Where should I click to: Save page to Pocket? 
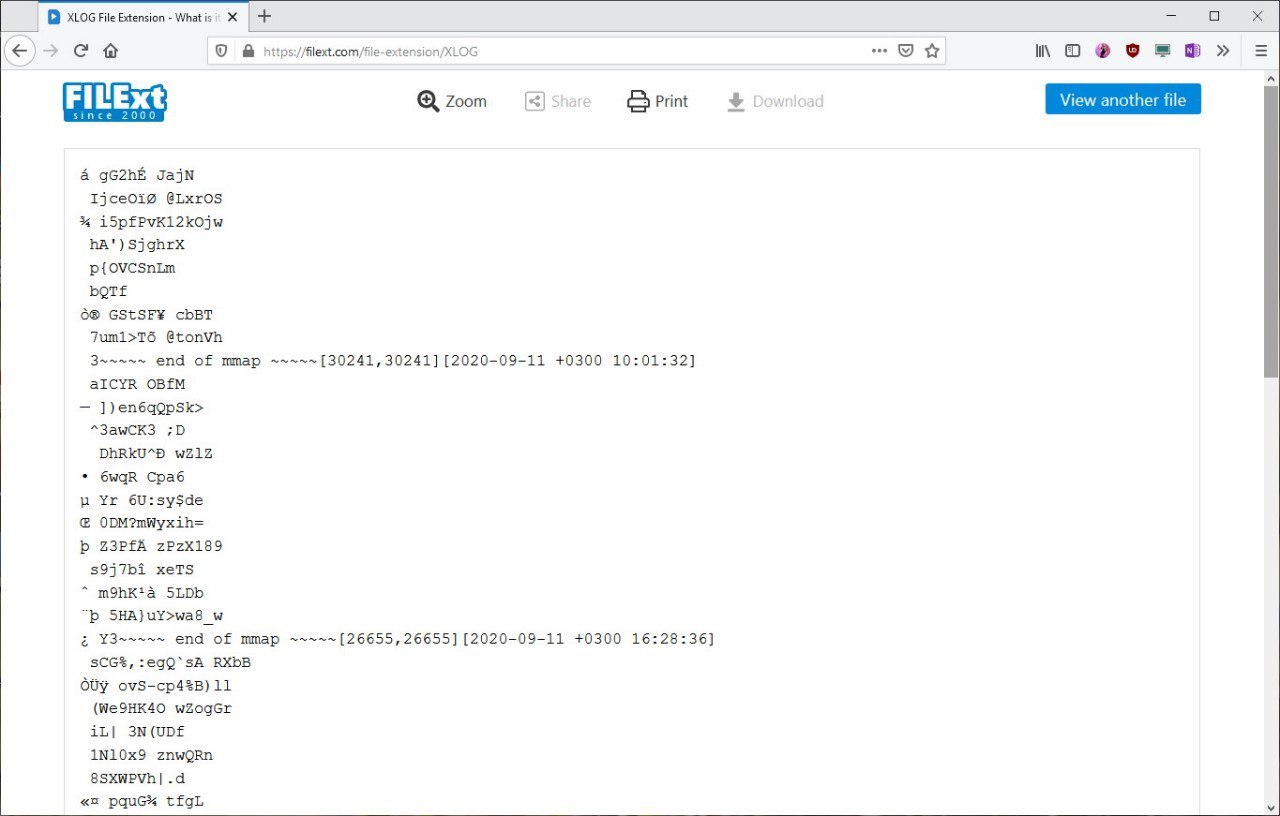905,51
